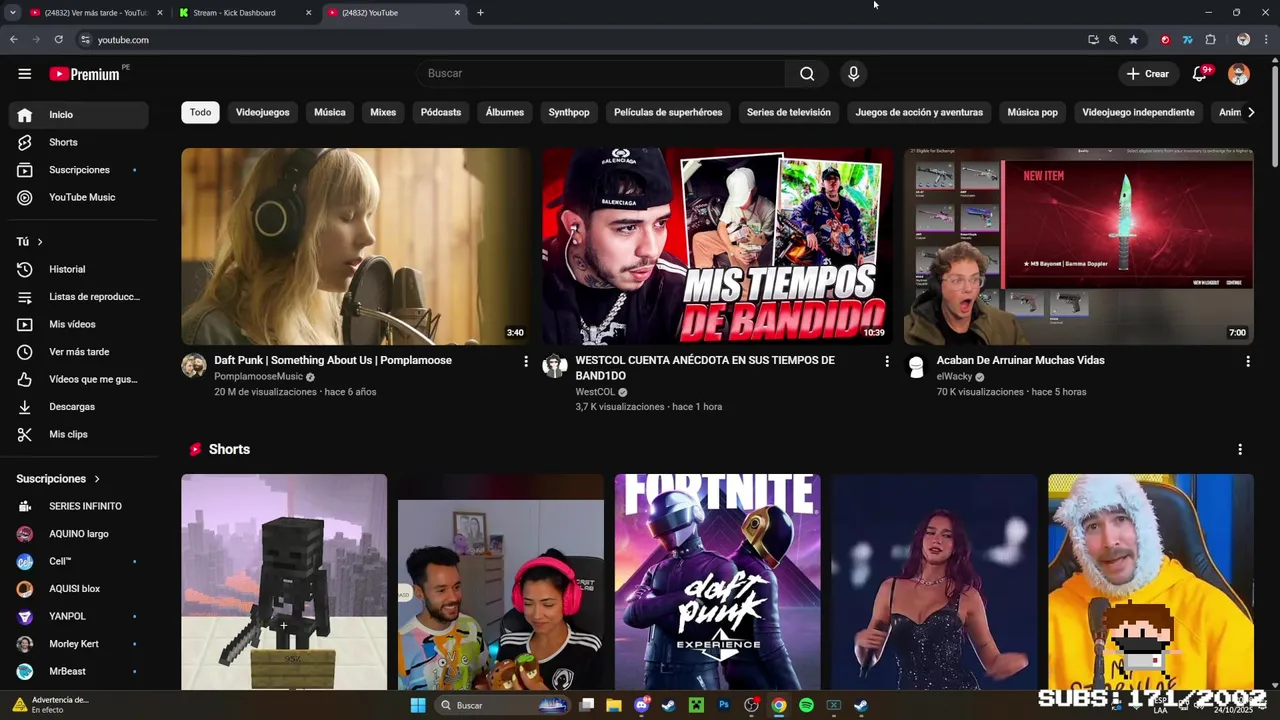Open the Morley Kert subscription
Screen dimensions: 1280x720
tap(79, 644)
